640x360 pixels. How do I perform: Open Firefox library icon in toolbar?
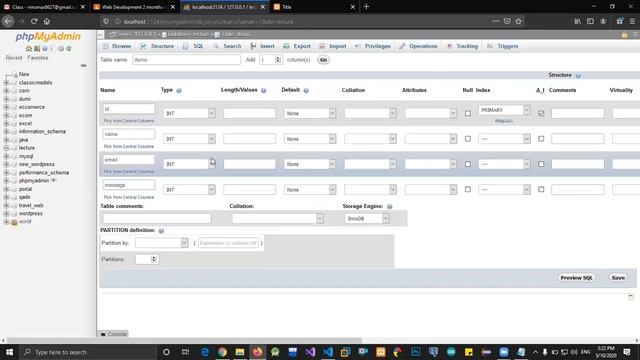tap(578, 21)
